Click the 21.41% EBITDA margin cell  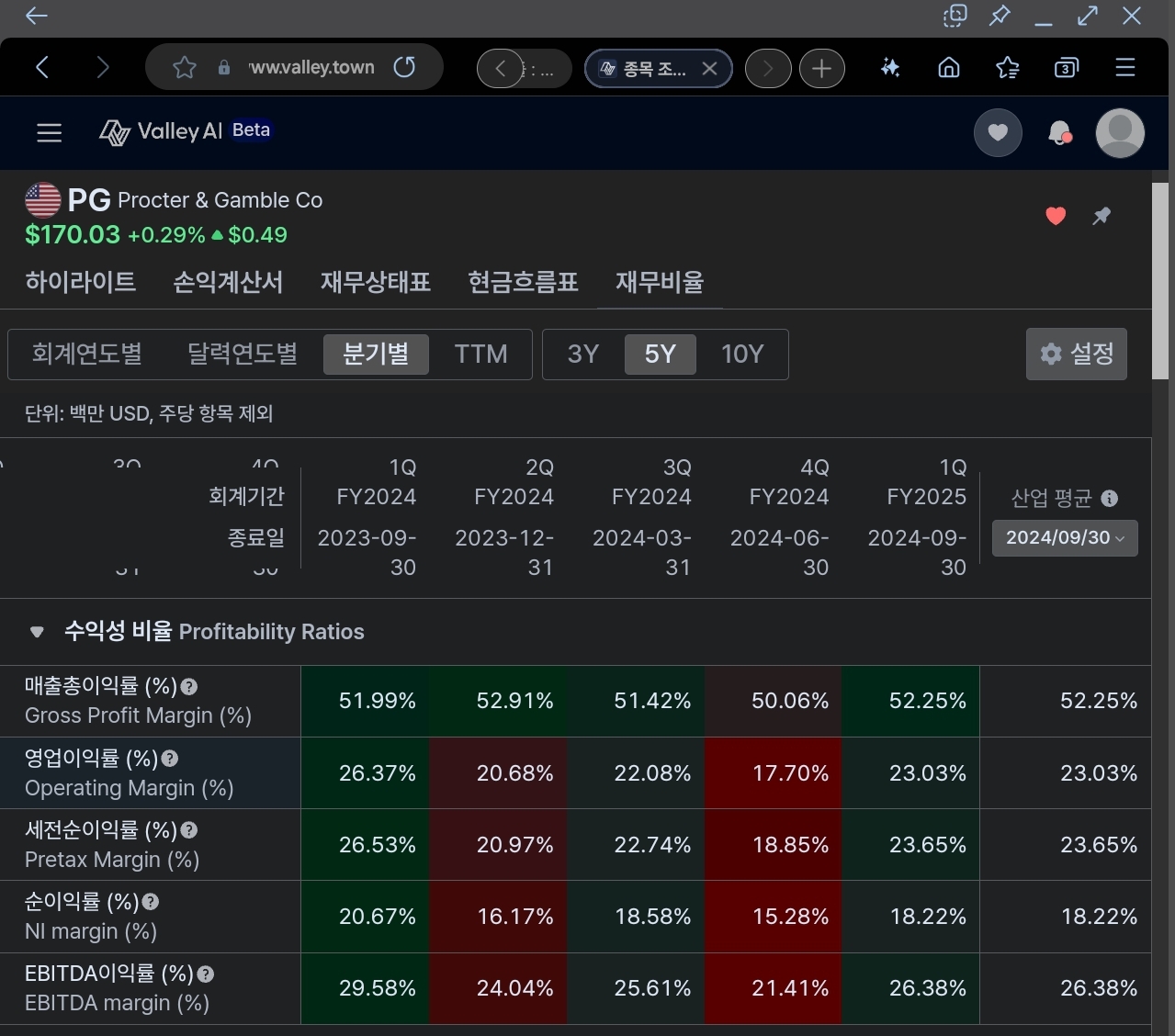tap(773, 987)
